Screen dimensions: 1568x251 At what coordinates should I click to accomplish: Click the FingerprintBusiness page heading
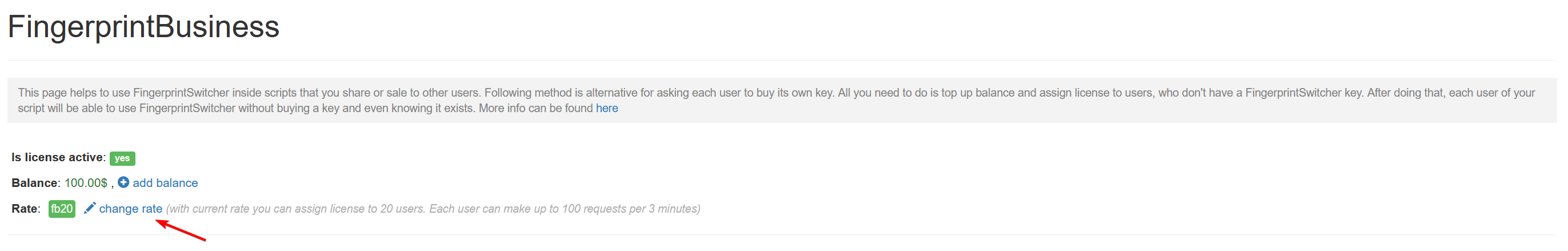[143, 27]
